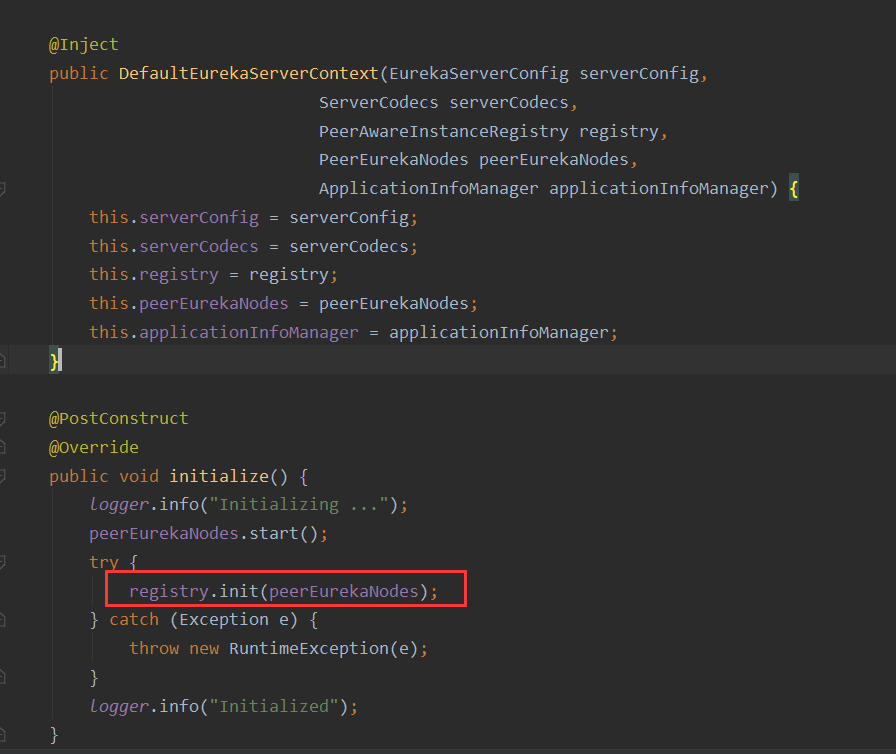This screenshot has width=896, height=754.
Task: Select the PeerAwareInstanceRegistry type
Action: tap(443, 131)
